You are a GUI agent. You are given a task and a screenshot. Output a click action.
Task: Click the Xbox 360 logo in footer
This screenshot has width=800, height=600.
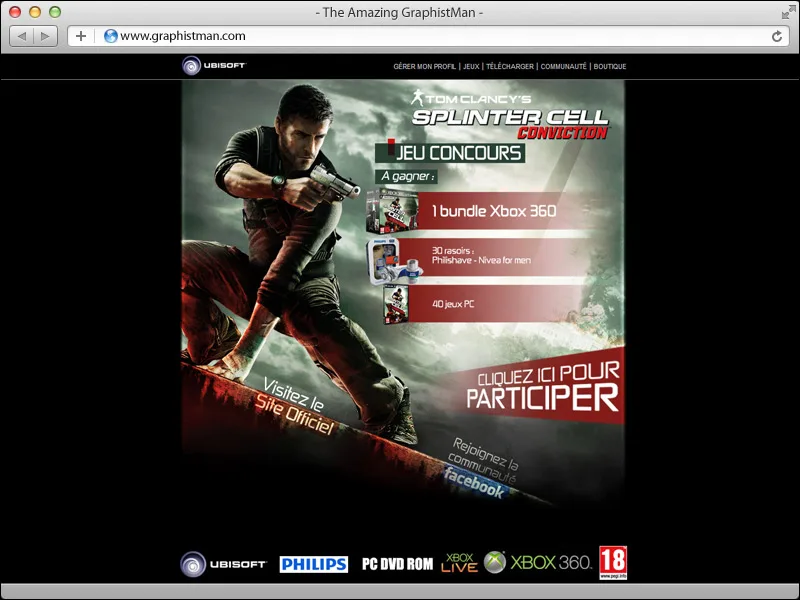pos(538,562)
